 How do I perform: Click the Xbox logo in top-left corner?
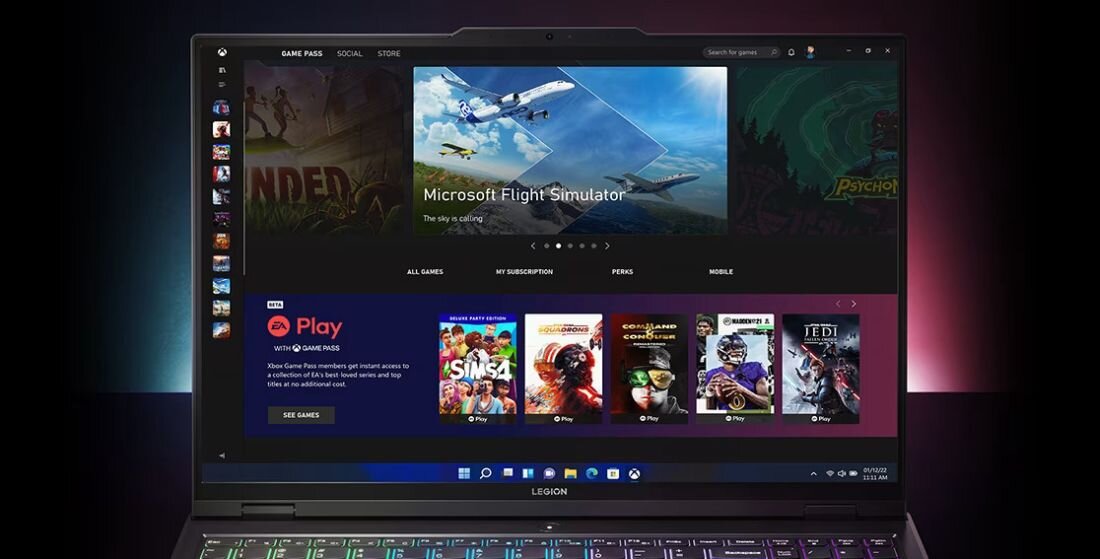pyautogui.click(x=222, y=53)
